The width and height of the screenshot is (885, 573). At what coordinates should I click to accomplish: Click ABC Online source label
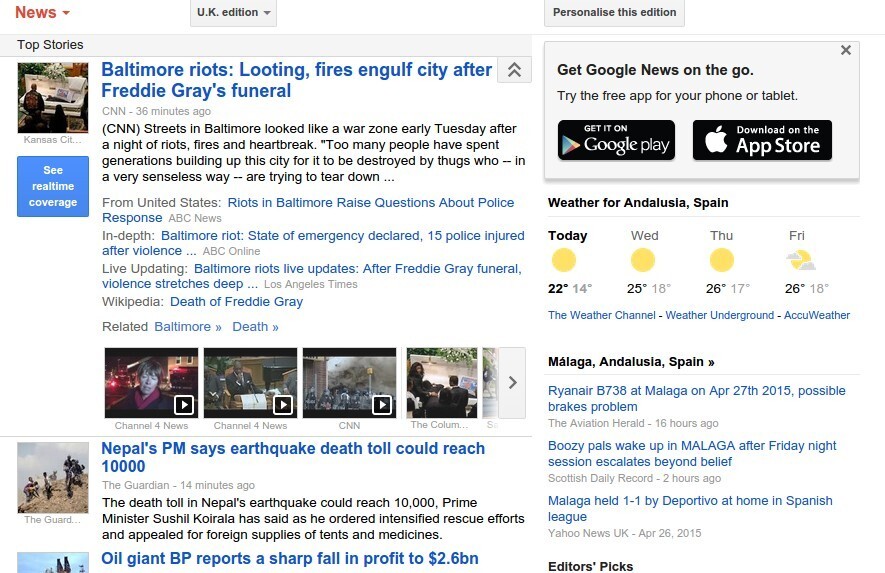coord(231,251)
